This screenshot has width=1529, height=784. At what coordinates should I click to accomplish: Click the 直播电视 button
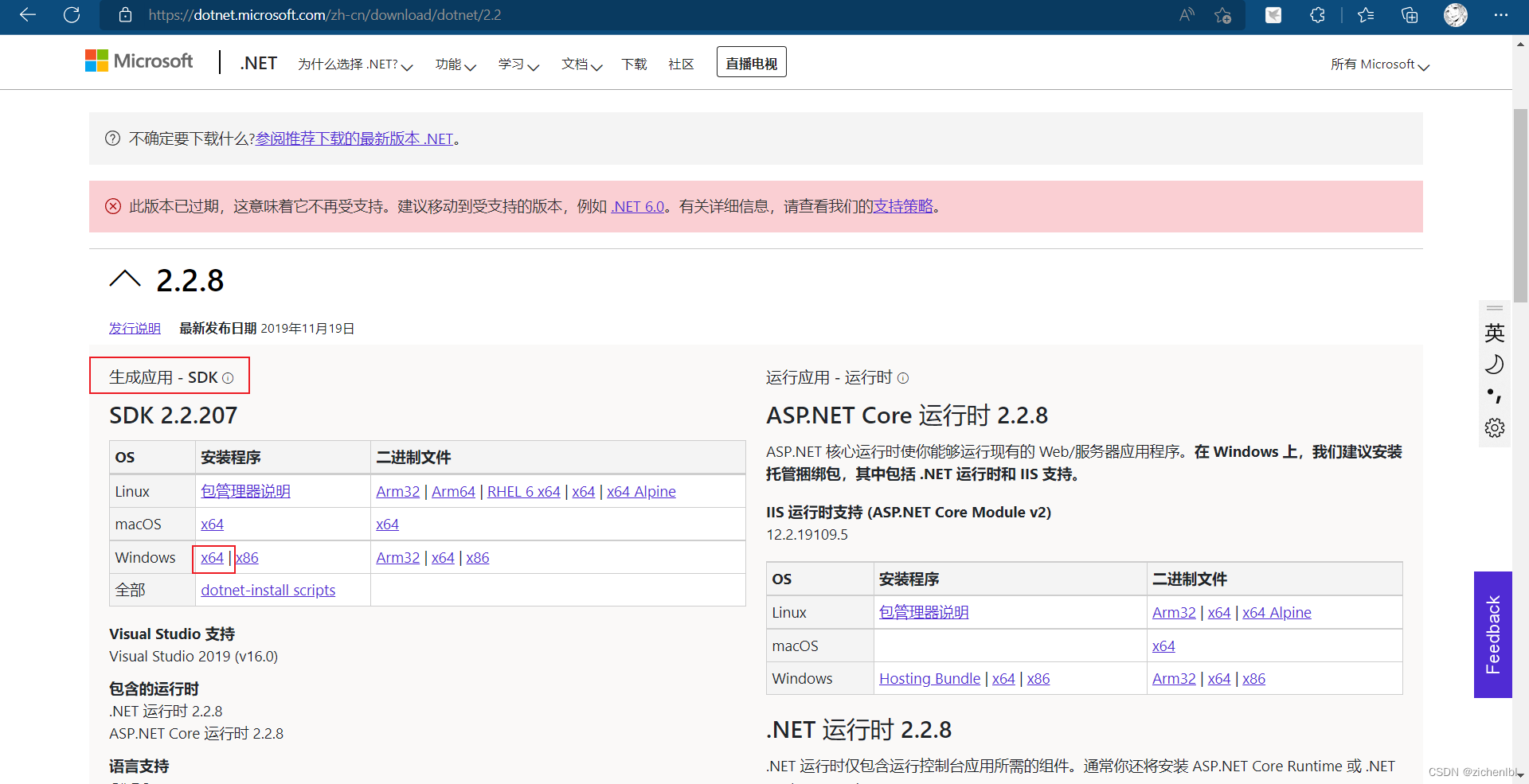click(x=751, y=62)
